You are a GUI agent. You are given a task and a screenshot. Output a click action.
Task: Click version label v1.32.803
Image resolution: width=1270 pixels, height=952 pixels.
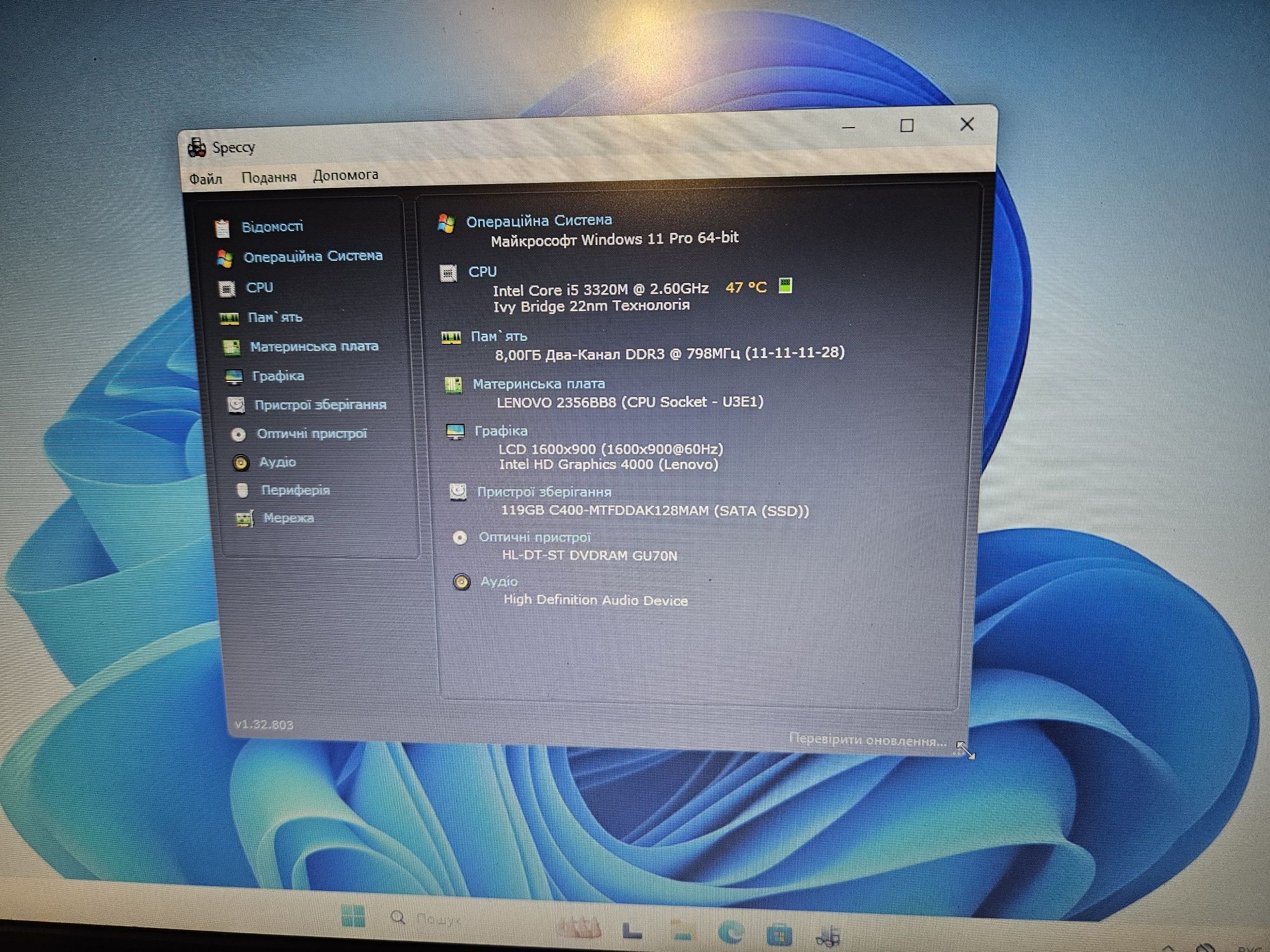point(264,724)
